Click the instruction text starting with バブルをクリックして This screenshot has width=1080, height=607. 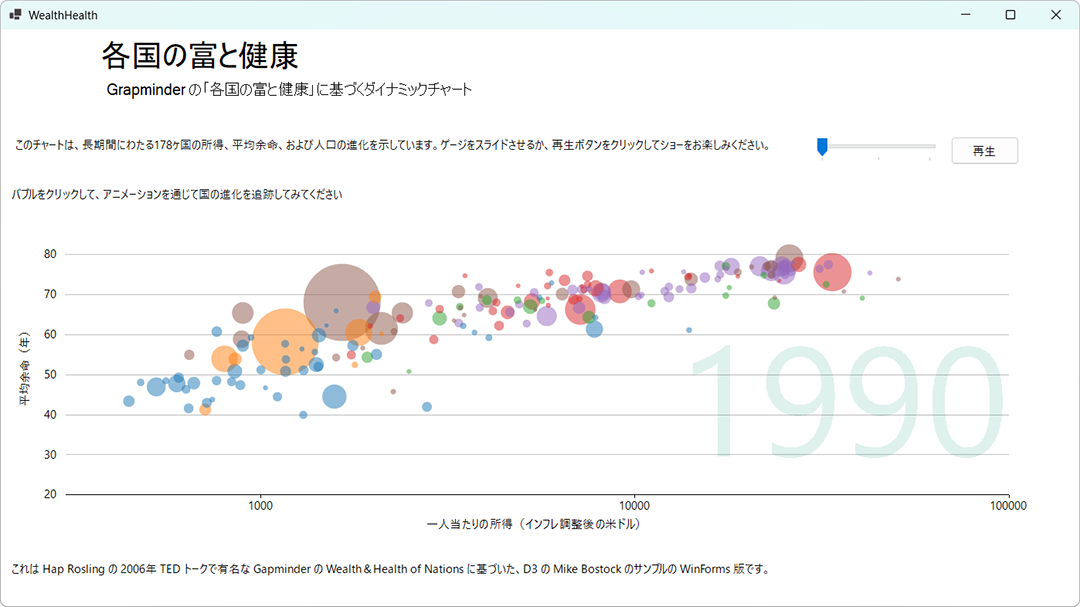pos(177,195)
